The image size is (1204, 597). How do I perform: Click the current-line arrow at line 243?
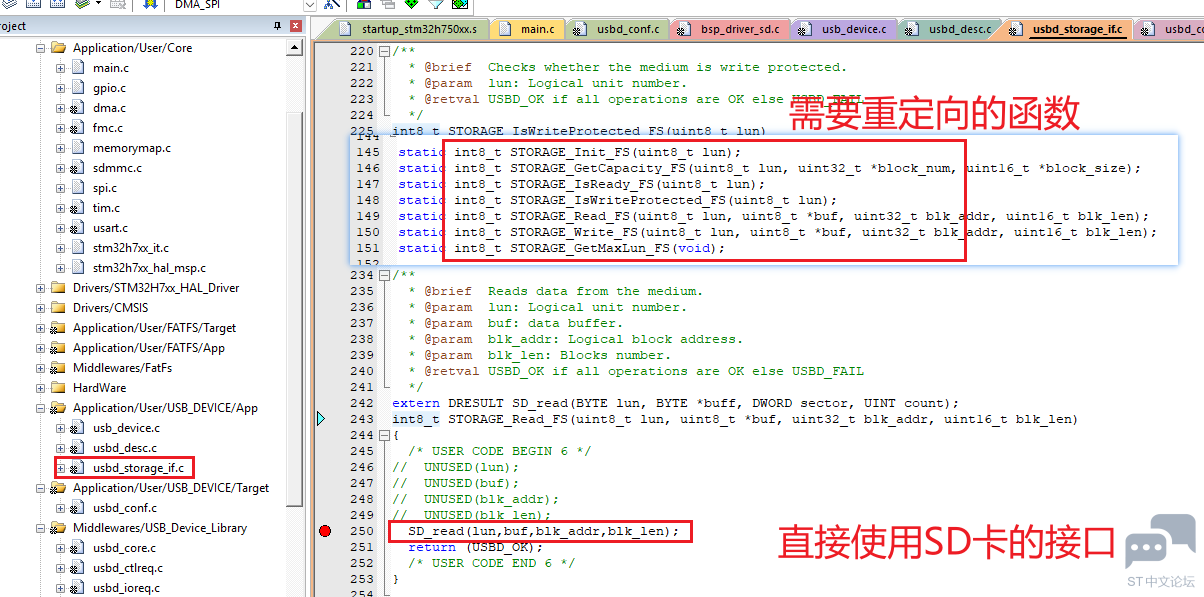tap(321, 419)
